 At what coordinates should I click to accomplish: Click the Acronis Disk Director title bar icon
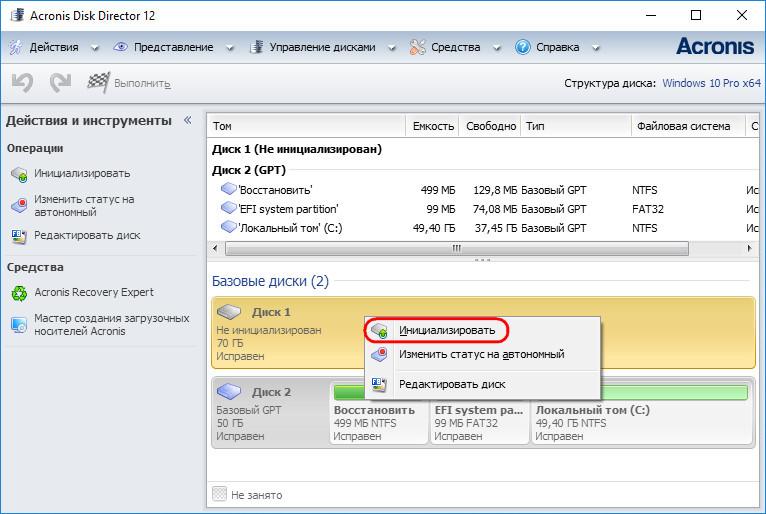18,15
